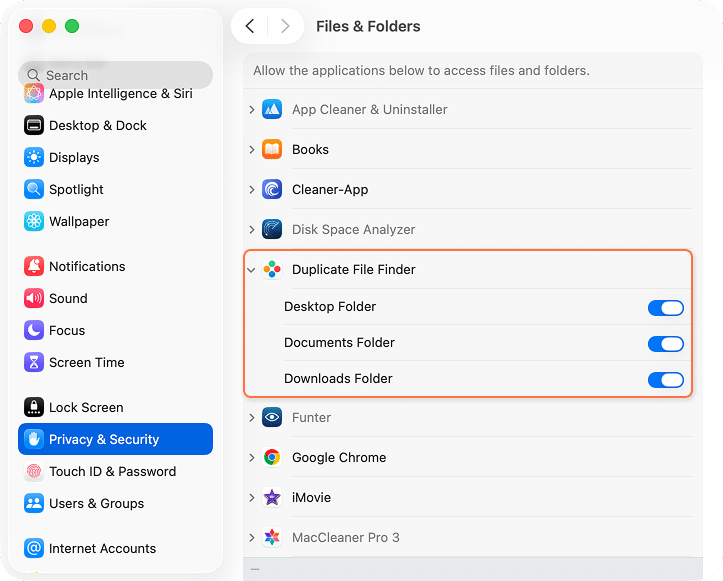
Task: Click the Books app icon
Action: pyautogui.click(x=272, y=150)
